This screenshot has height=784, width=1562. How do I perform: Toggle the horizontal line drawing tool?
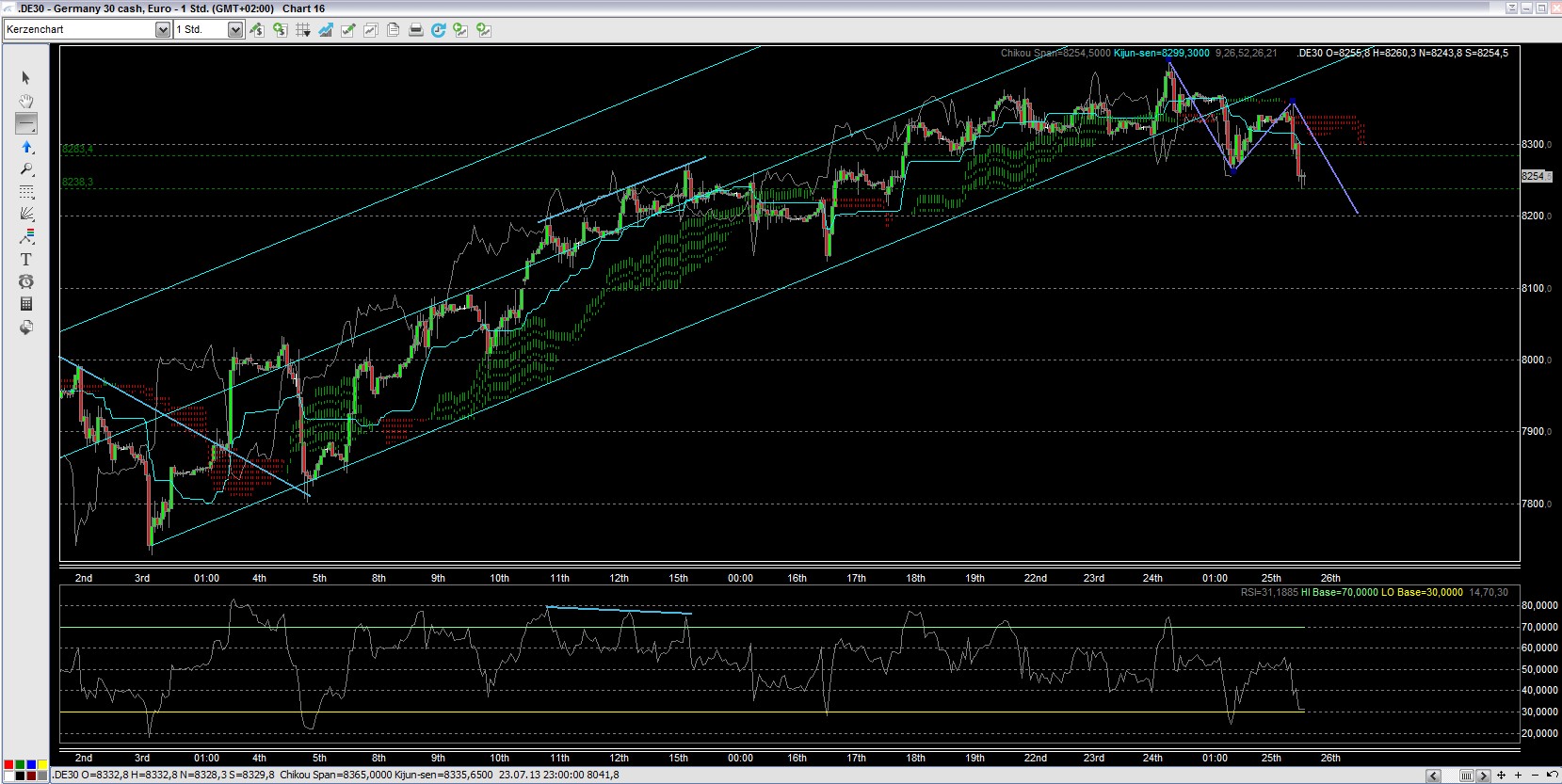26,123
